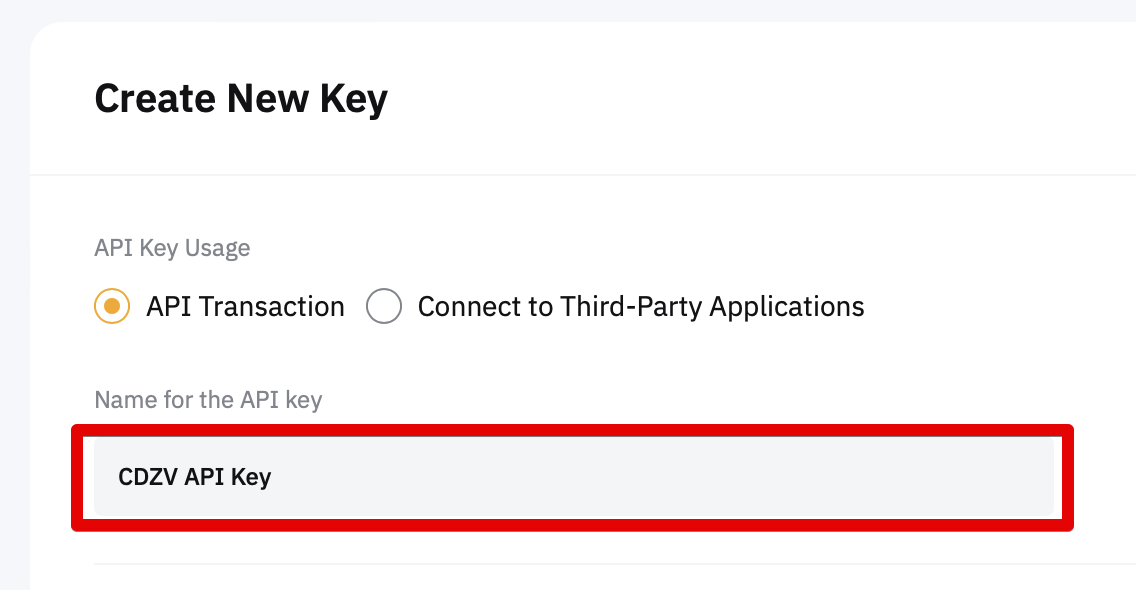
Task: Click the "API Transaction" option label
Action: (245, 306)
